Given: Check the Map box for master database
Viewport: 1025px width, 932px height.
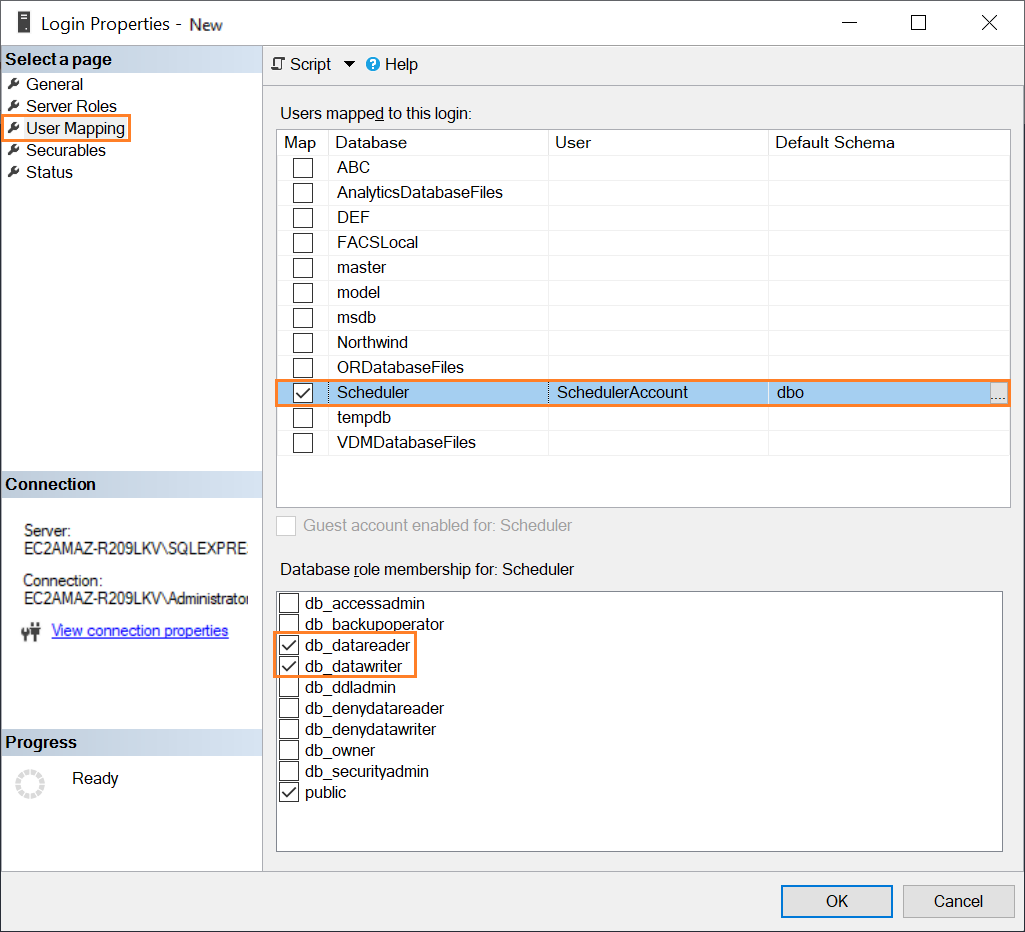Looking at the screenshot, I should tap(303, 268).
